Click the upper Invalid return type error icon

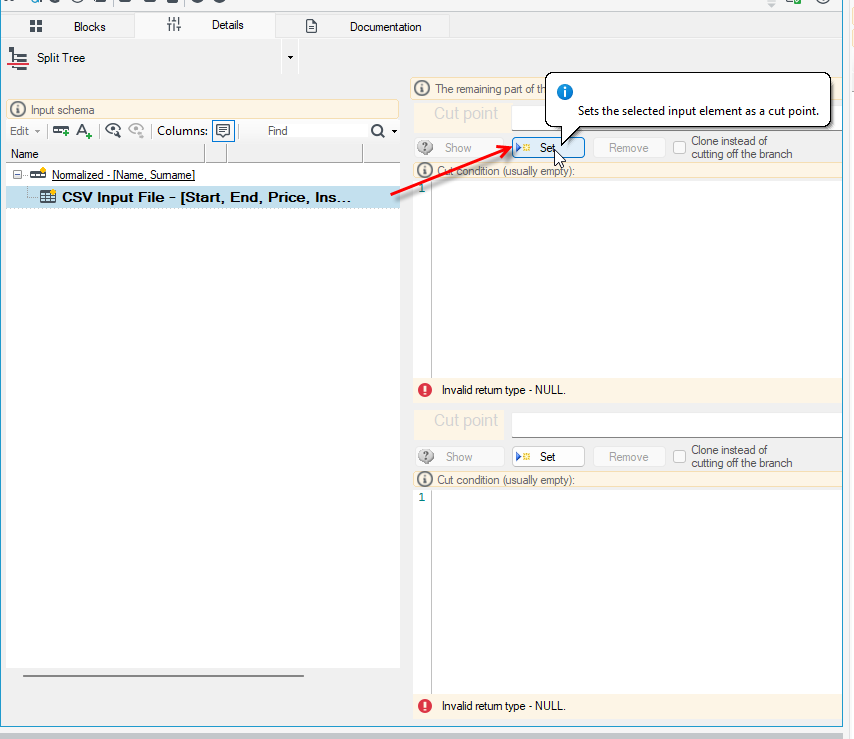[x=425, y=390]
